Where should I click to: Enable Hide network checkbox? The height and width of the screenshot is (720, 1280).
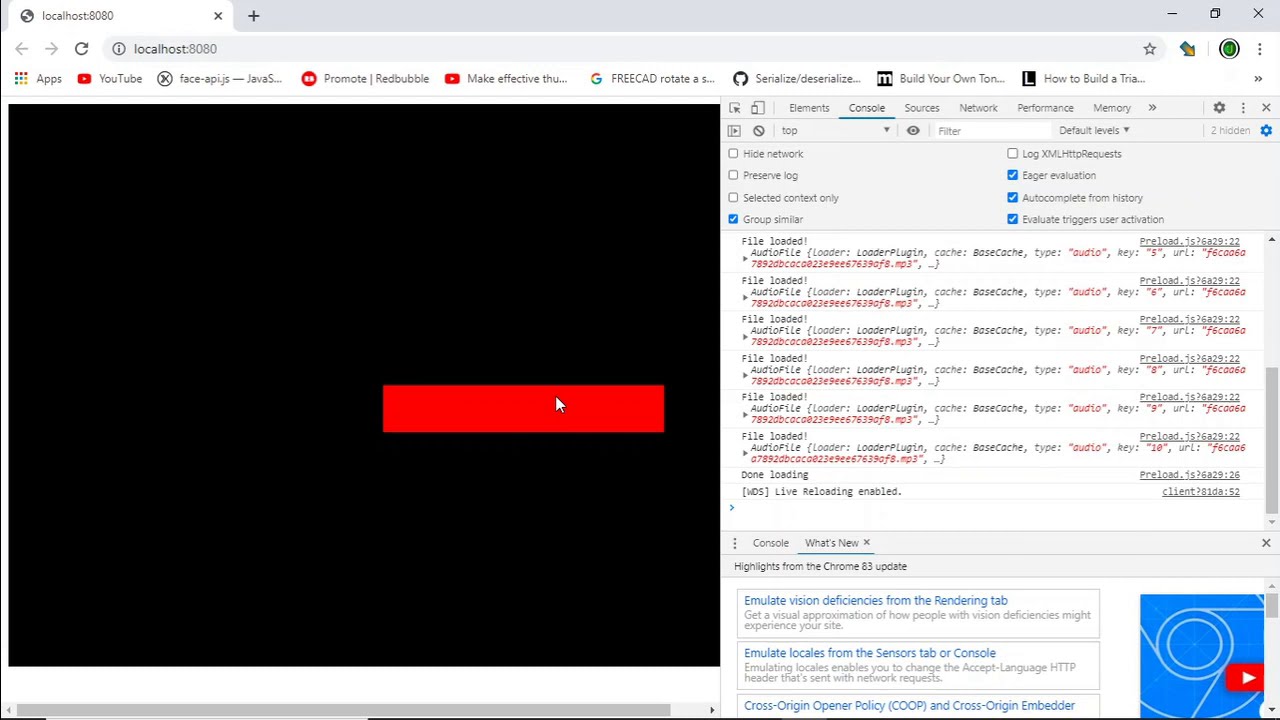[x=733, y=154]
